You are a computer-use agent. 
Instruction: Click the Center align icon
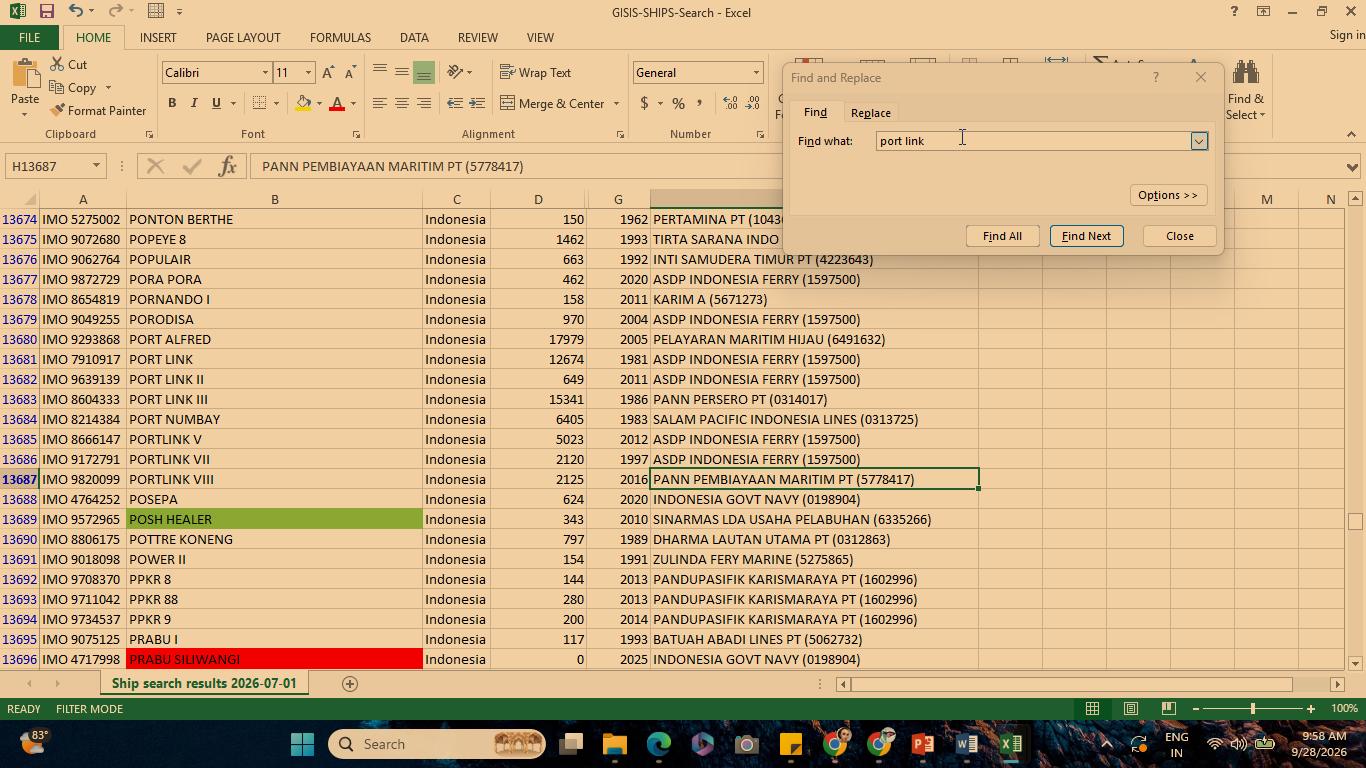401,103
